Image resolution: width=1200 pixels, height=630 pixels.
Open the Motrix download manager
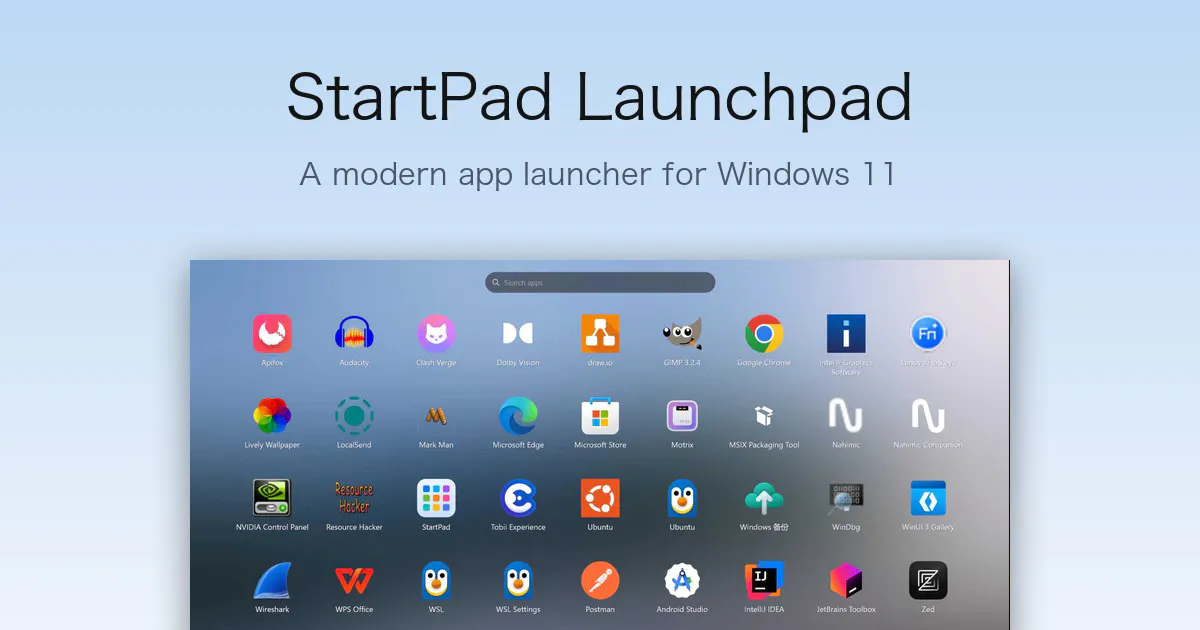(x=682, y=415)
